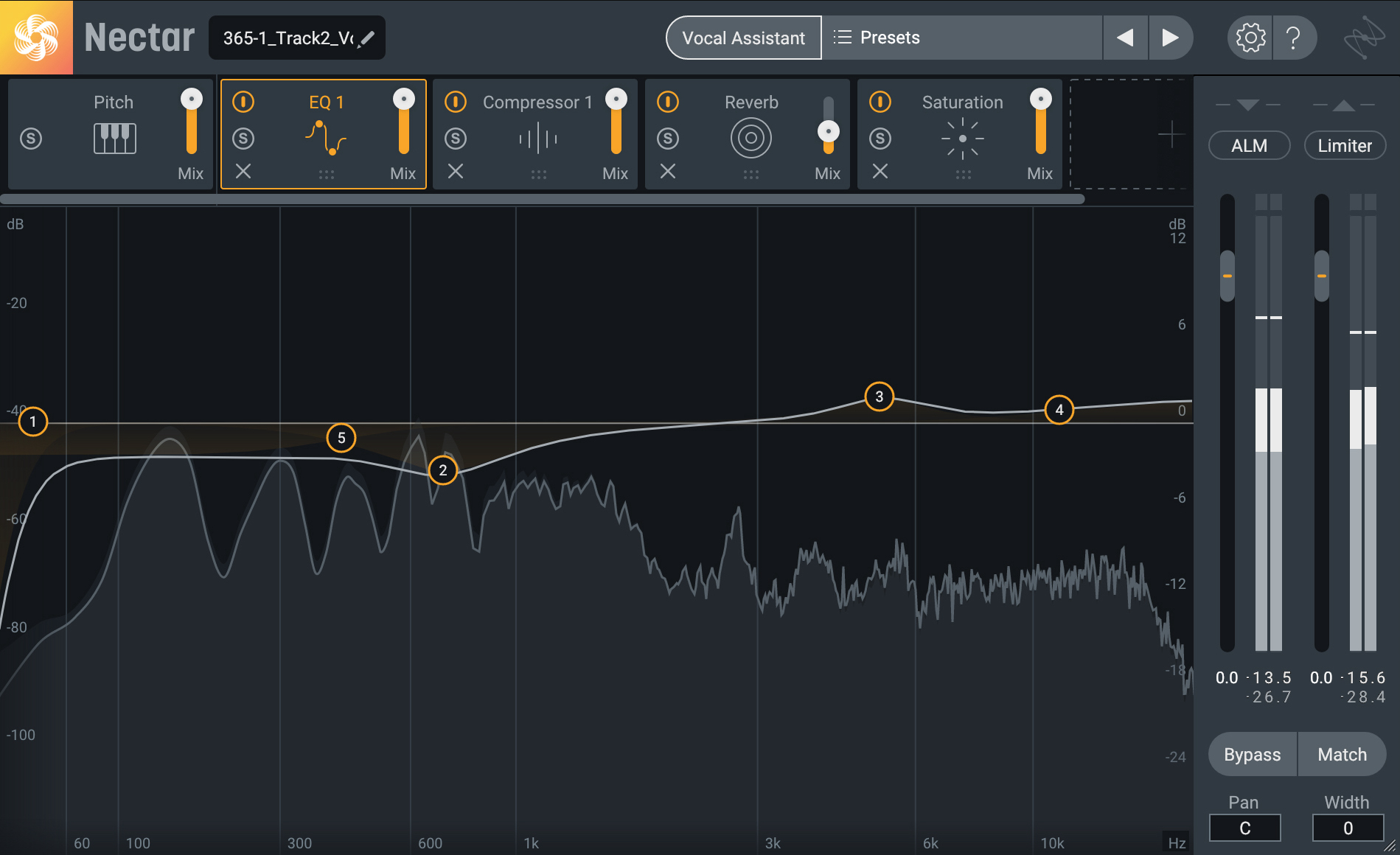The image size is (1400, 855).
Task: Select EQ node 4
Action: click(1059, 410)
